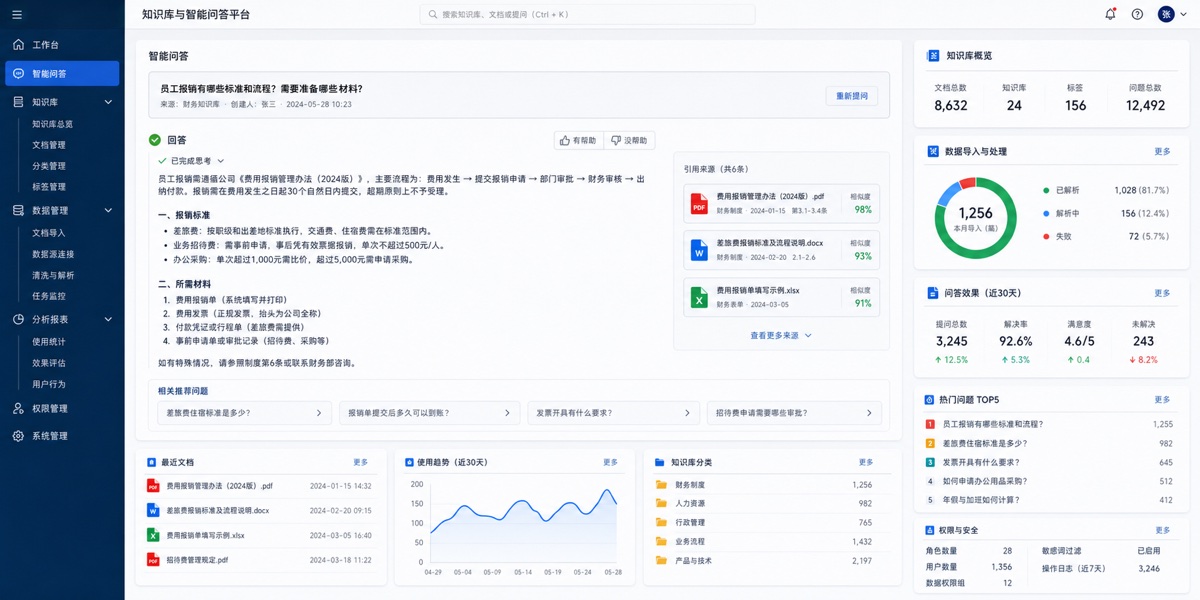
Task: Click the 工作台 home icon
Action: (18, 45)
